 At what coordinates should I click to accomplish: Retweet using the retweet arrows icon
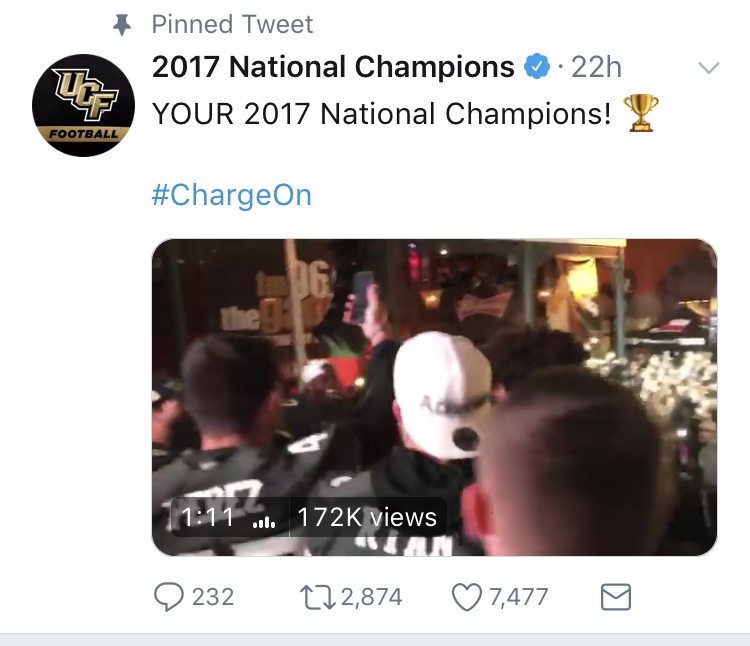coord(317,597)
